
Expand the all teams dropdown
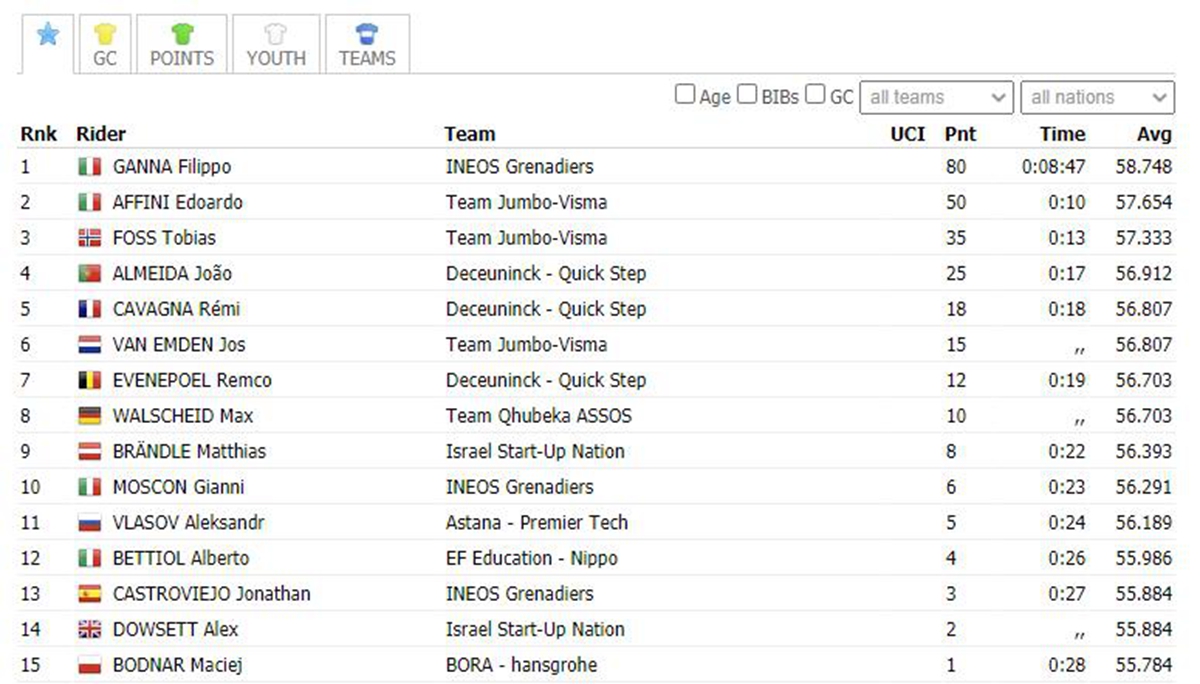pyautogui.click(x=937, y=97)
